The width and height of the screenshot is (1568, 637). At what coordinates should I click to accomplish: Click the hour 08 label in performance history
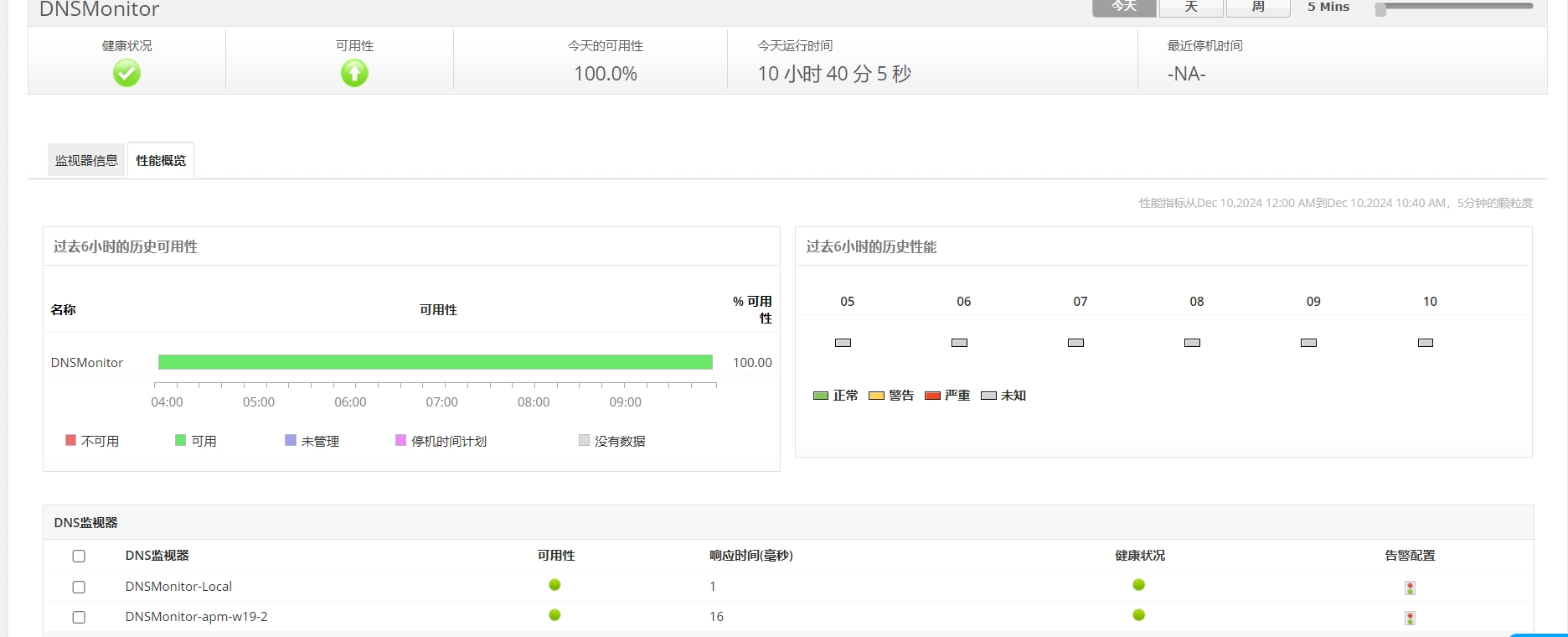[1197, 302]
